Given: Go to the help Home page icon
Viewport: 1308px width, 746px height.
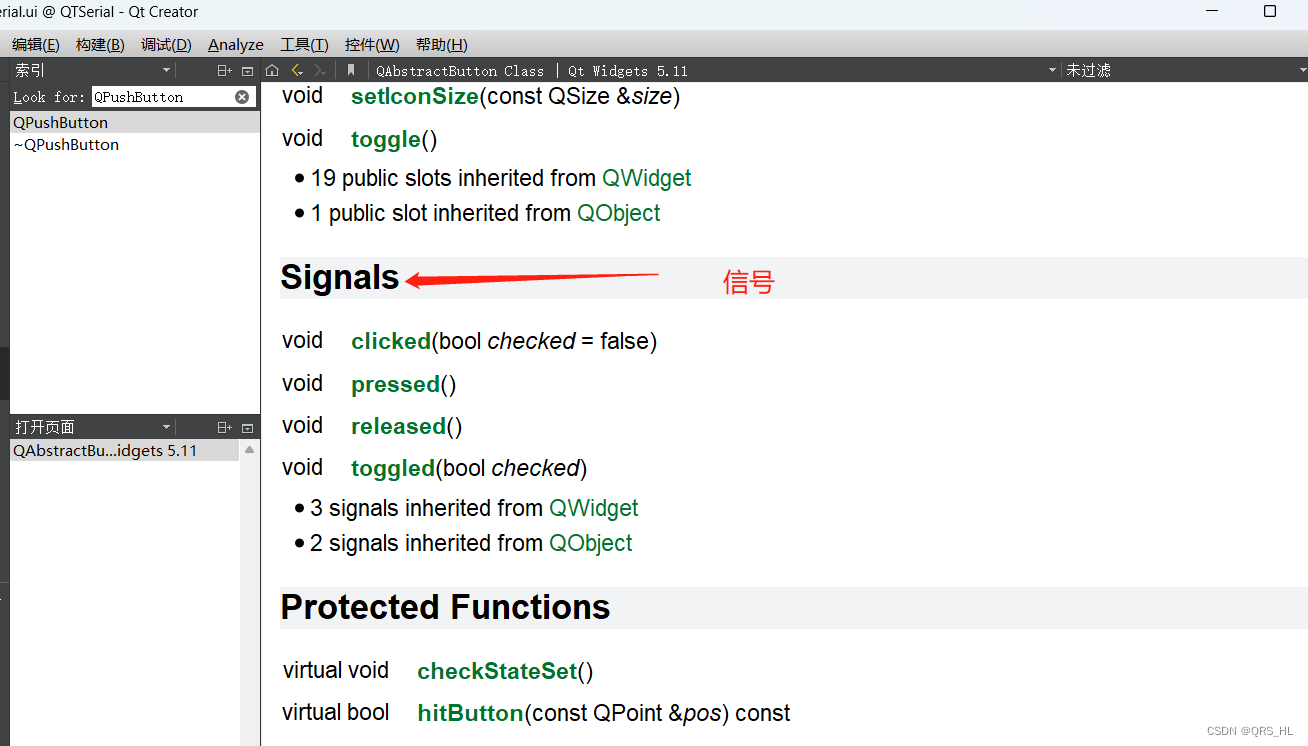Looking at the screenshot, I should [x=272, y=70].
